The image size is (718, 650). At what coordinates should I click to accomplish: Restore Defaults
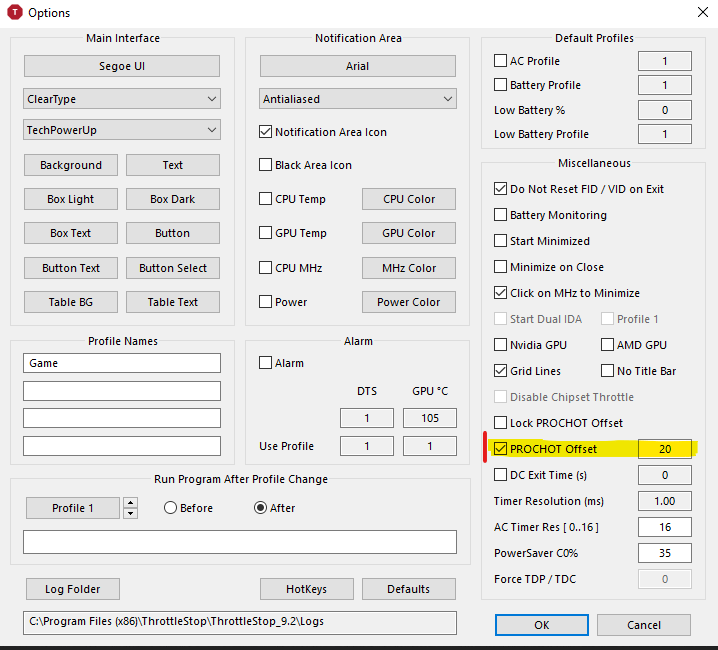409,589
